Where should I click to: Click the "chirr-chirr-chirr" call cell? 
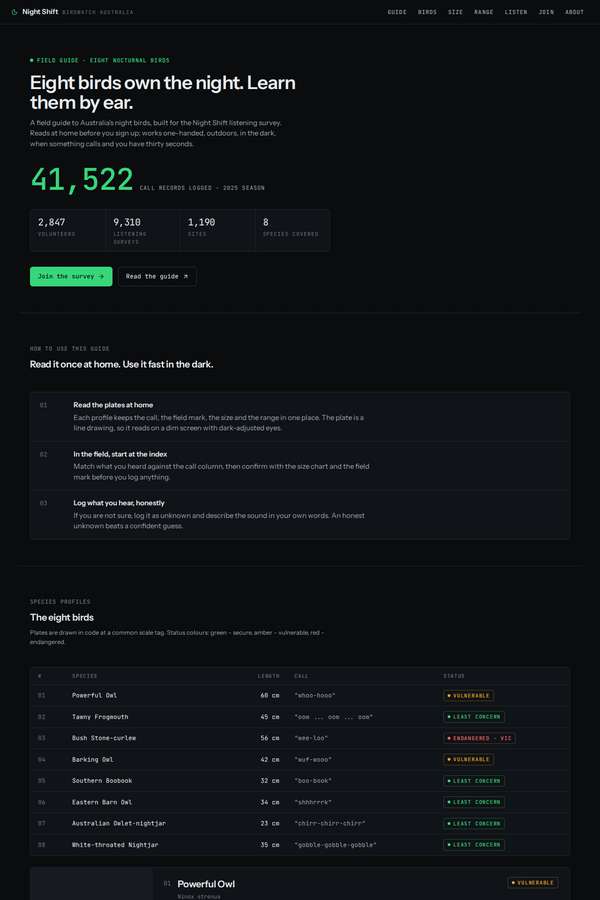point(330,823)
